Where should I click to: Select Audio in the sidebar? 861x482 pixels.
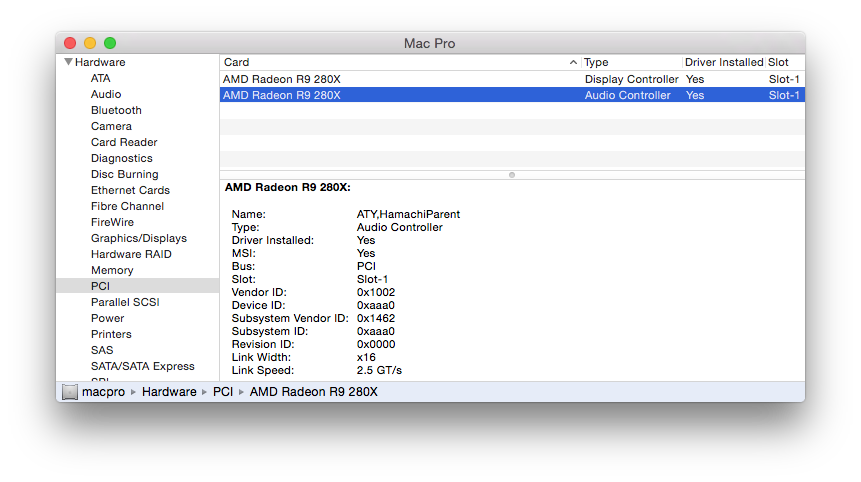(x=106, y=94)
